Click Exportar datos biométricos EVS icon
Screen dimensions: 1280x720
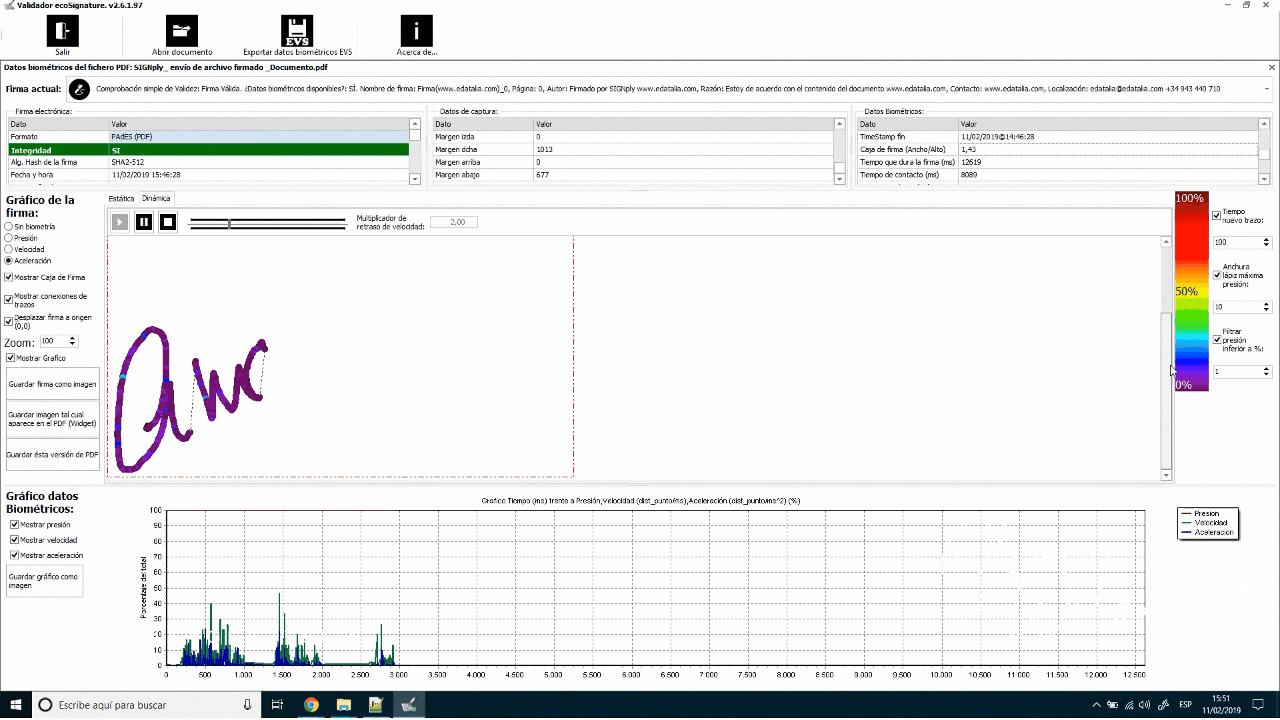coord(297,31)
